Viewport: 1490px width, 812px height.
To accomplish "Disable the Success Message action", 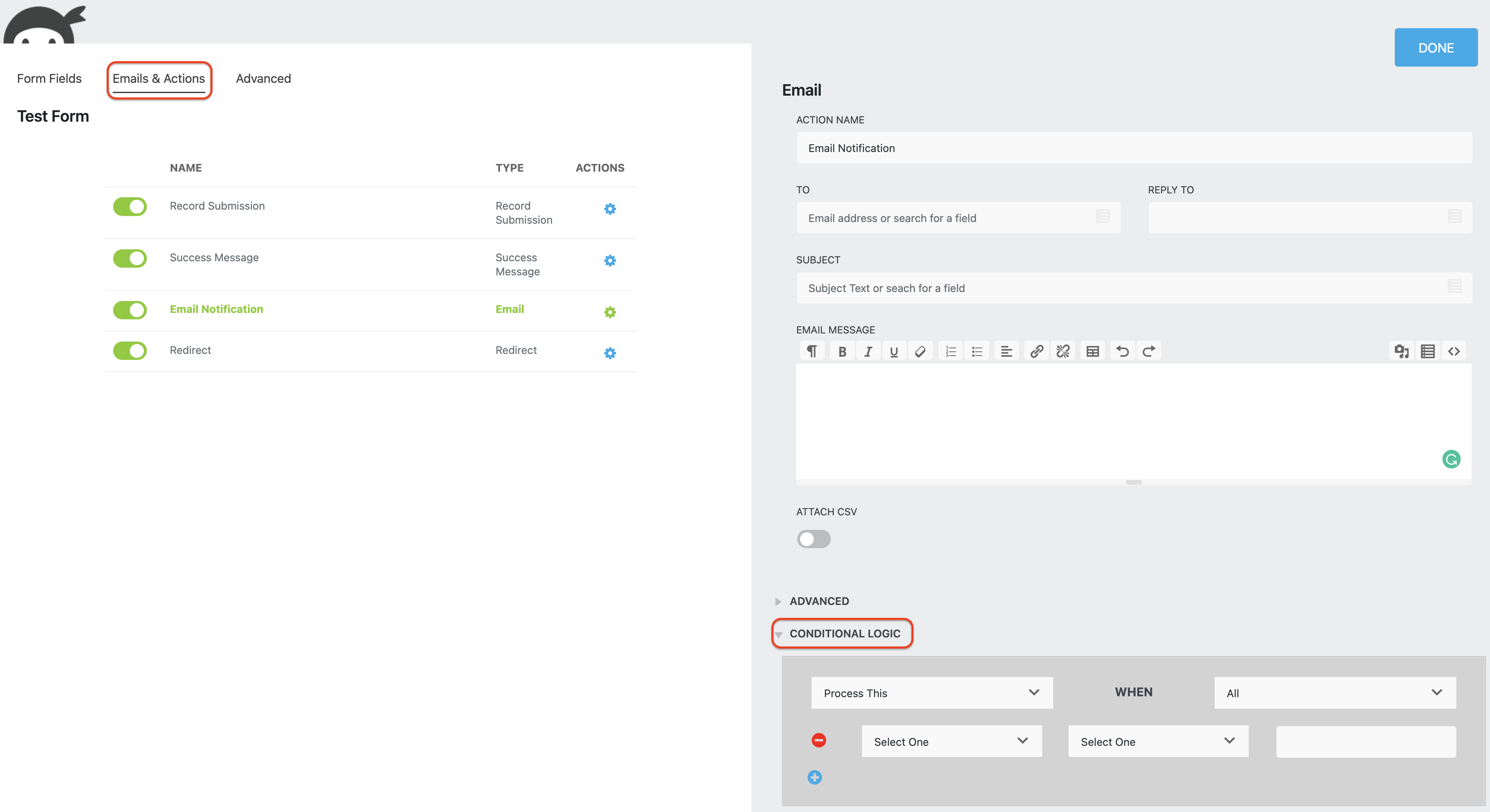I will coord(129,259).
